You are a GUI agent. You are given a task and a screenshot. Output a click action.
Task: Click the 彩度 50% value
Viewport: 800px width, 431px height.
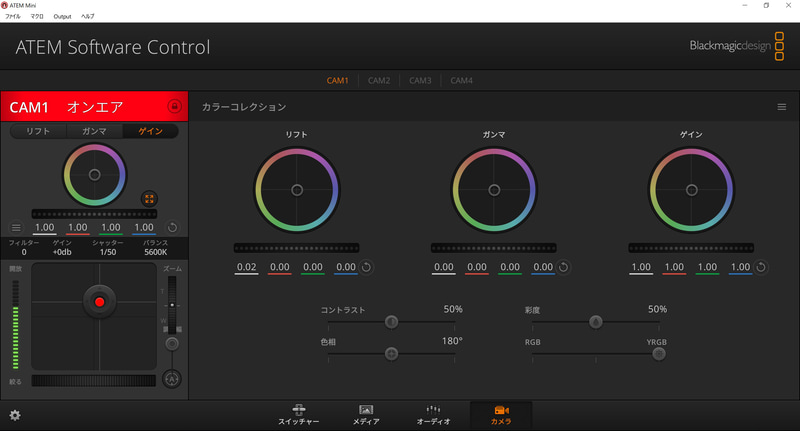coord(657,309)
